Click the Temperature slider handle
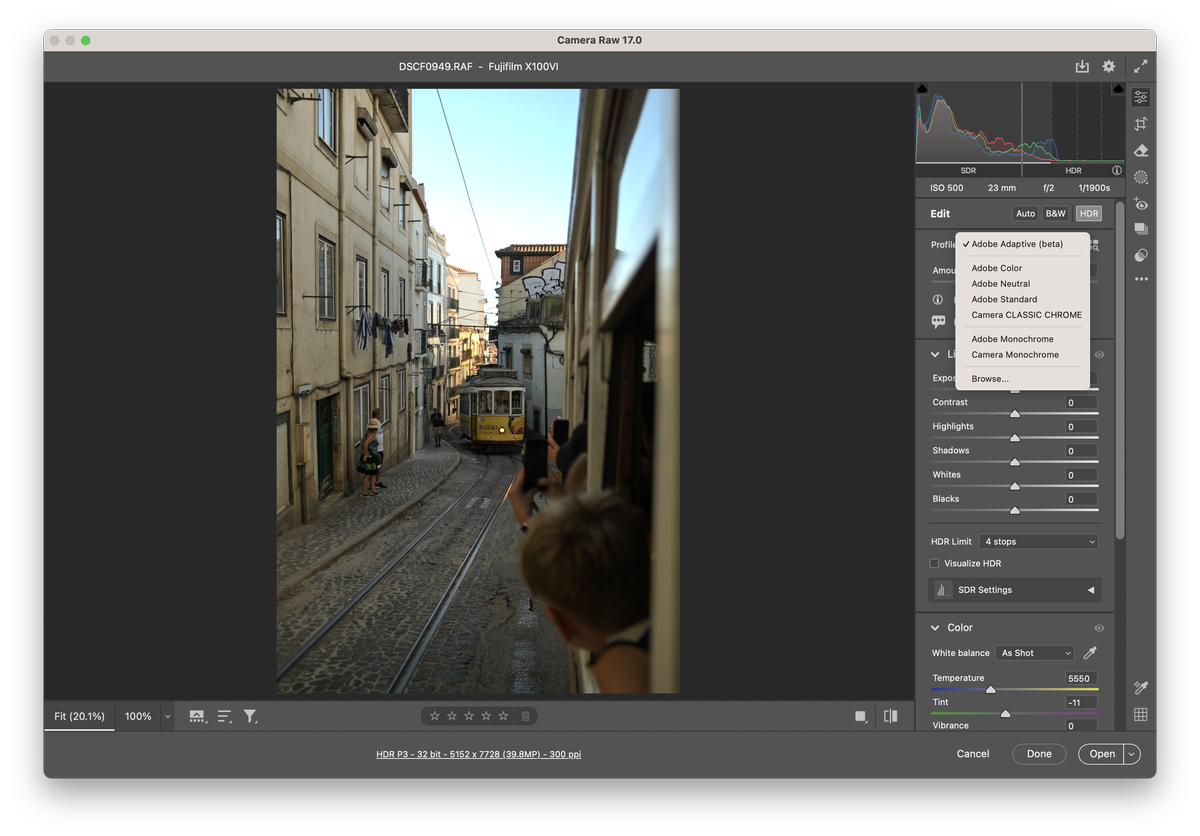 coord(991,690)
